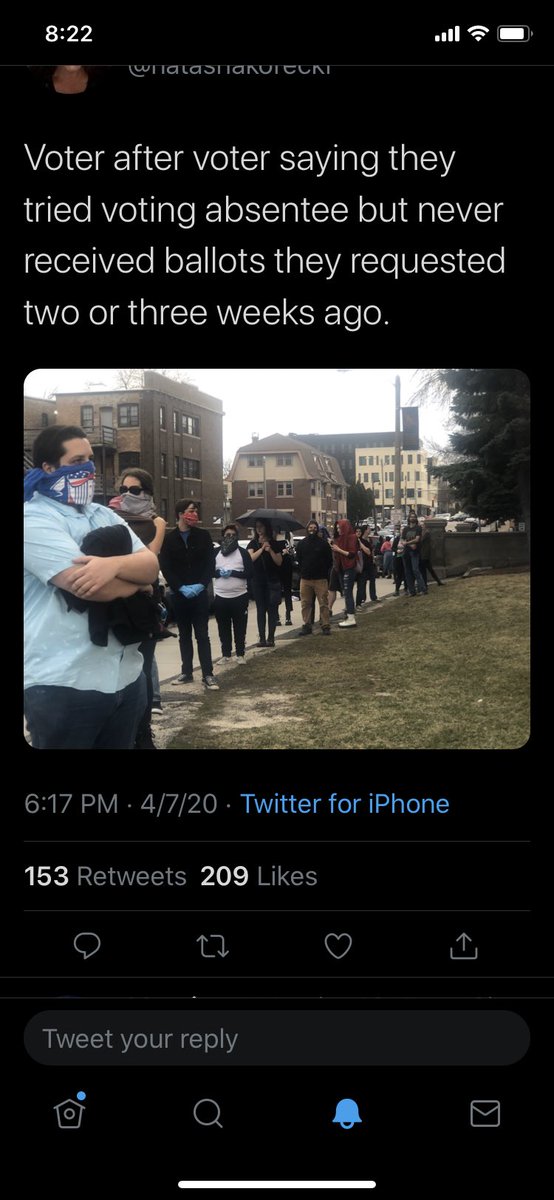Open the Search magnifier tab
The image size is (554, 1200).
tap(207, 1113)
